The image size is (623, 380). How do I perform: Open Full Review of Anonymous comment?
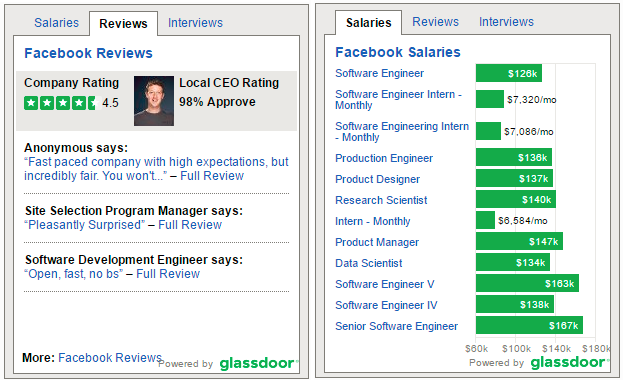[212, 176]
